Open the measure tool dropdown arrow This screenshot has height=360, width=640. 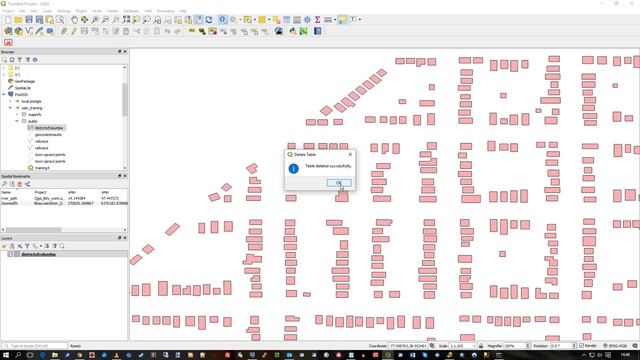(335, 20)
